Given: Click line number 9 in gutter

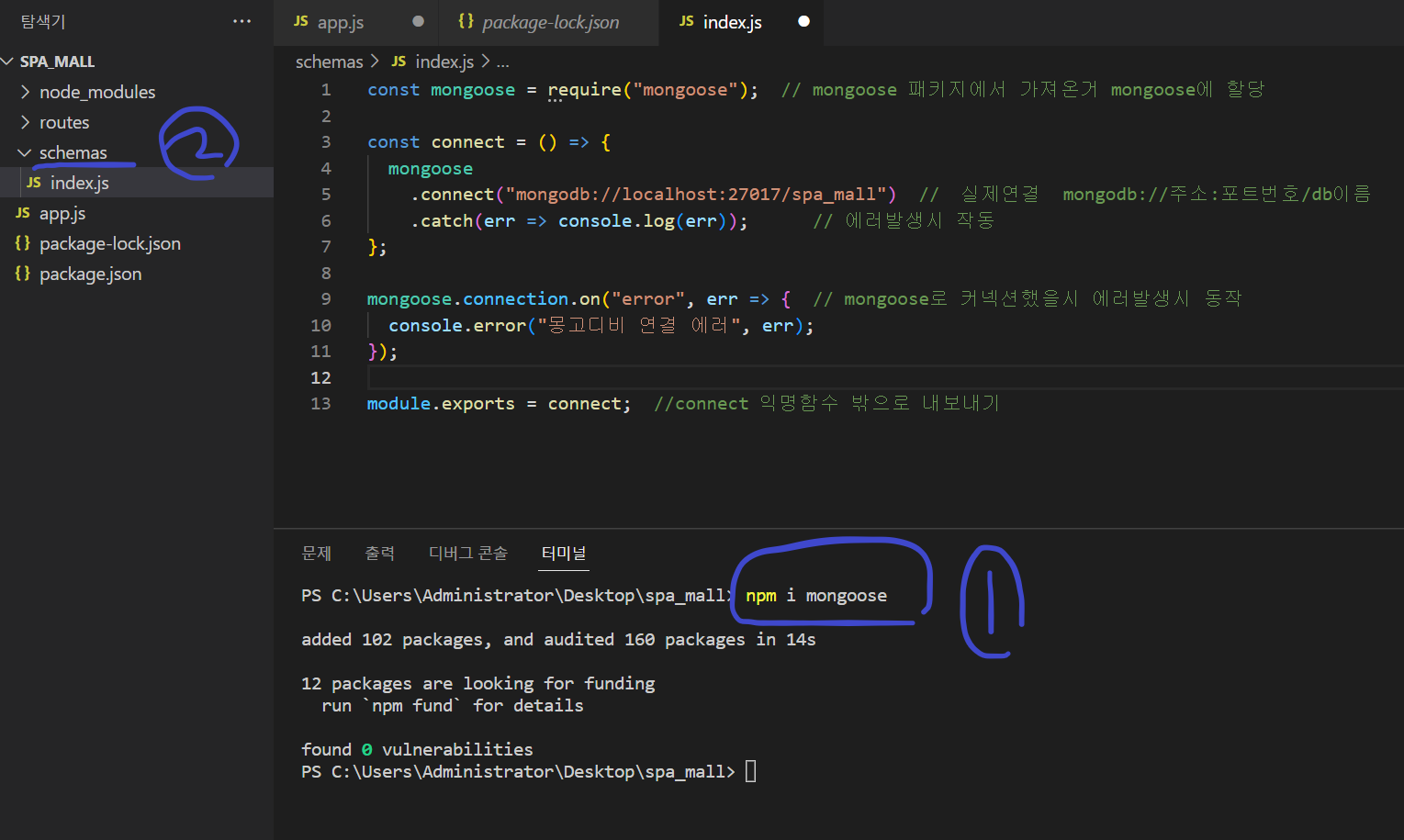Looking at the screenshot, I should tap(325, 299).
